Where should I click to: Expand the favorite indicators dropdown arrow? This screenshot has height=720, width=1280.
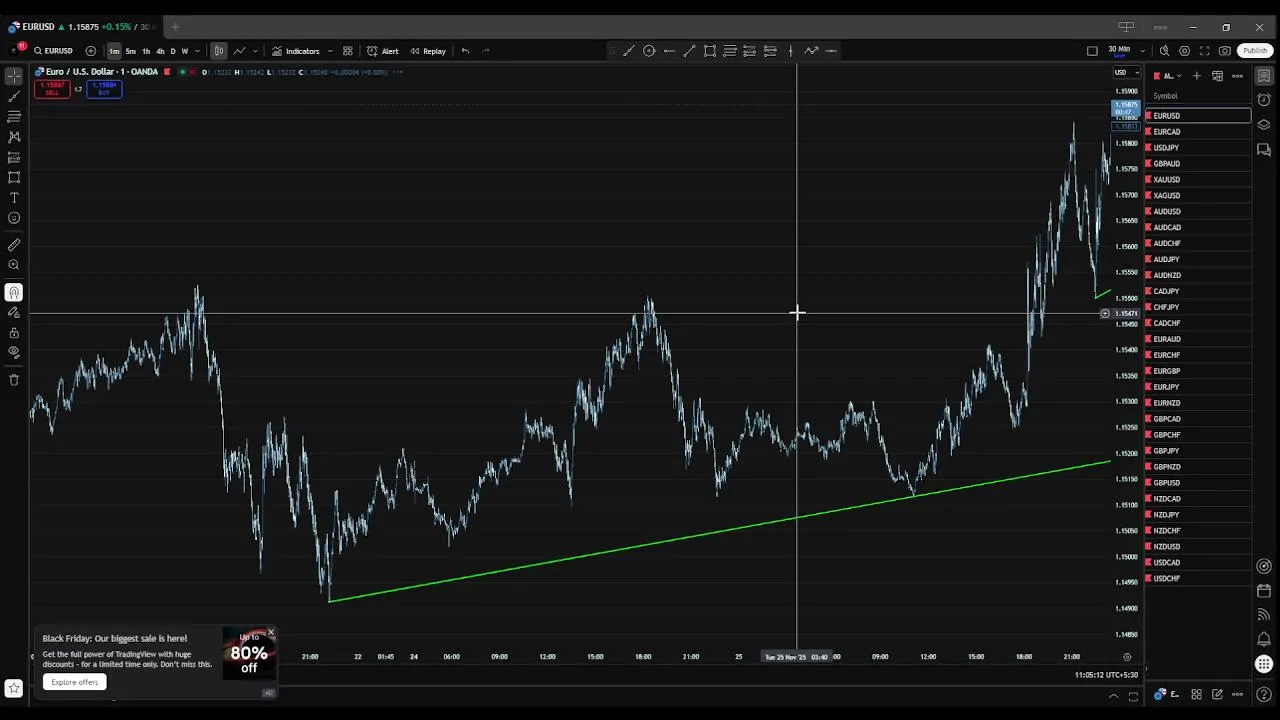(330, 51)
